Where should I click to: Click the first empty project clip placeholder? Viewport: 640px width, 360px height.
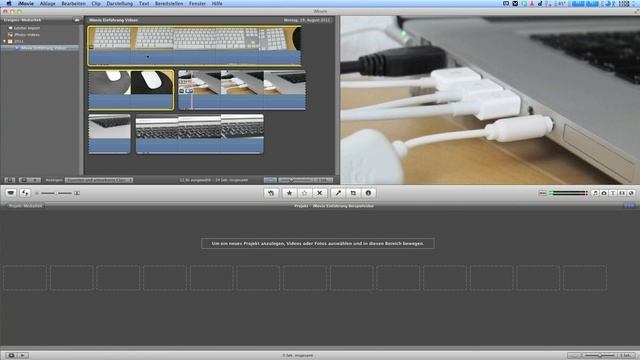(25, 278)
